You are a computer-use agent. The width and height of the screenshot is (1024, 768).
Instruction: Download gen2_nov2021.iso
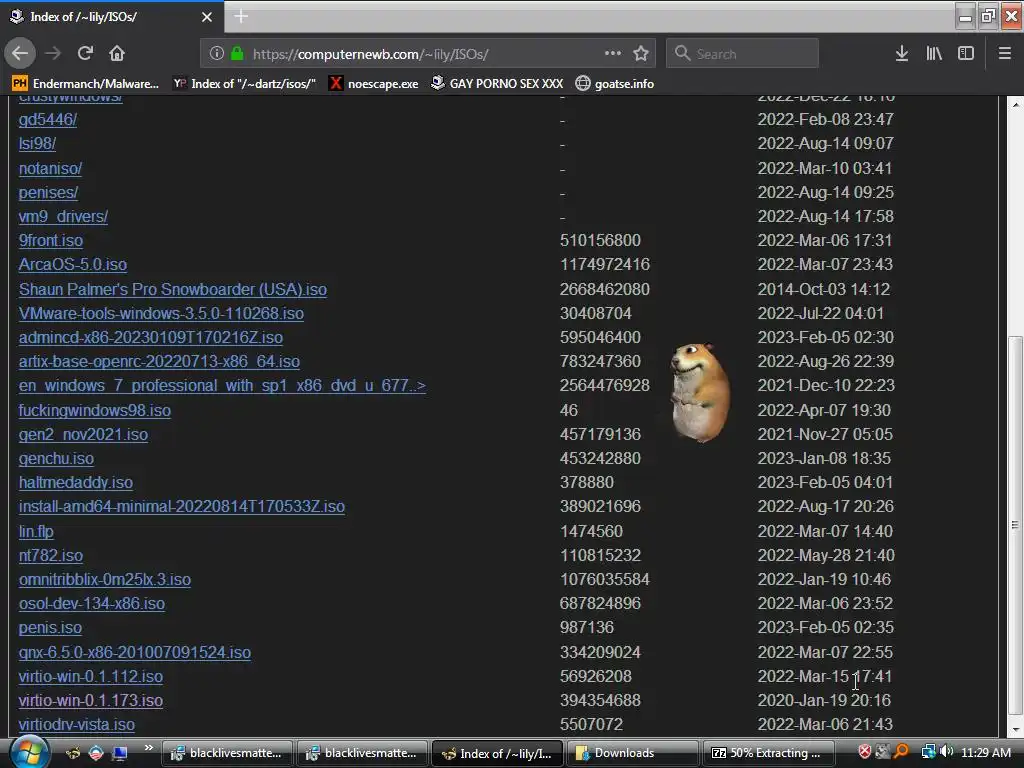click(x=83, y=434)
